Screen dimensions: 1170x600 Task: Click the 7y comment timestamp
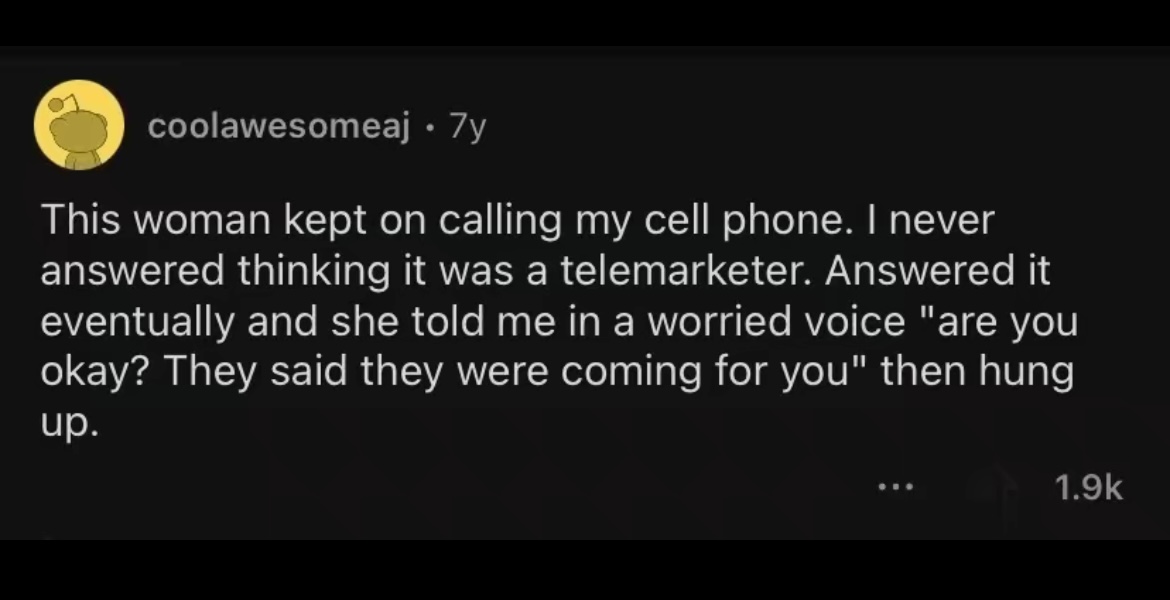[467, 128]
